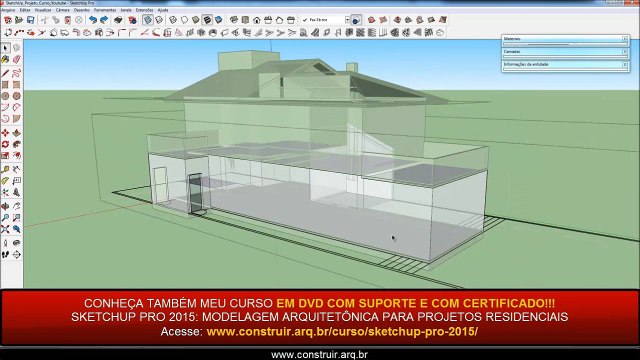Select the Walk footprints tool
640x360 pixels.
pos(5,254)
